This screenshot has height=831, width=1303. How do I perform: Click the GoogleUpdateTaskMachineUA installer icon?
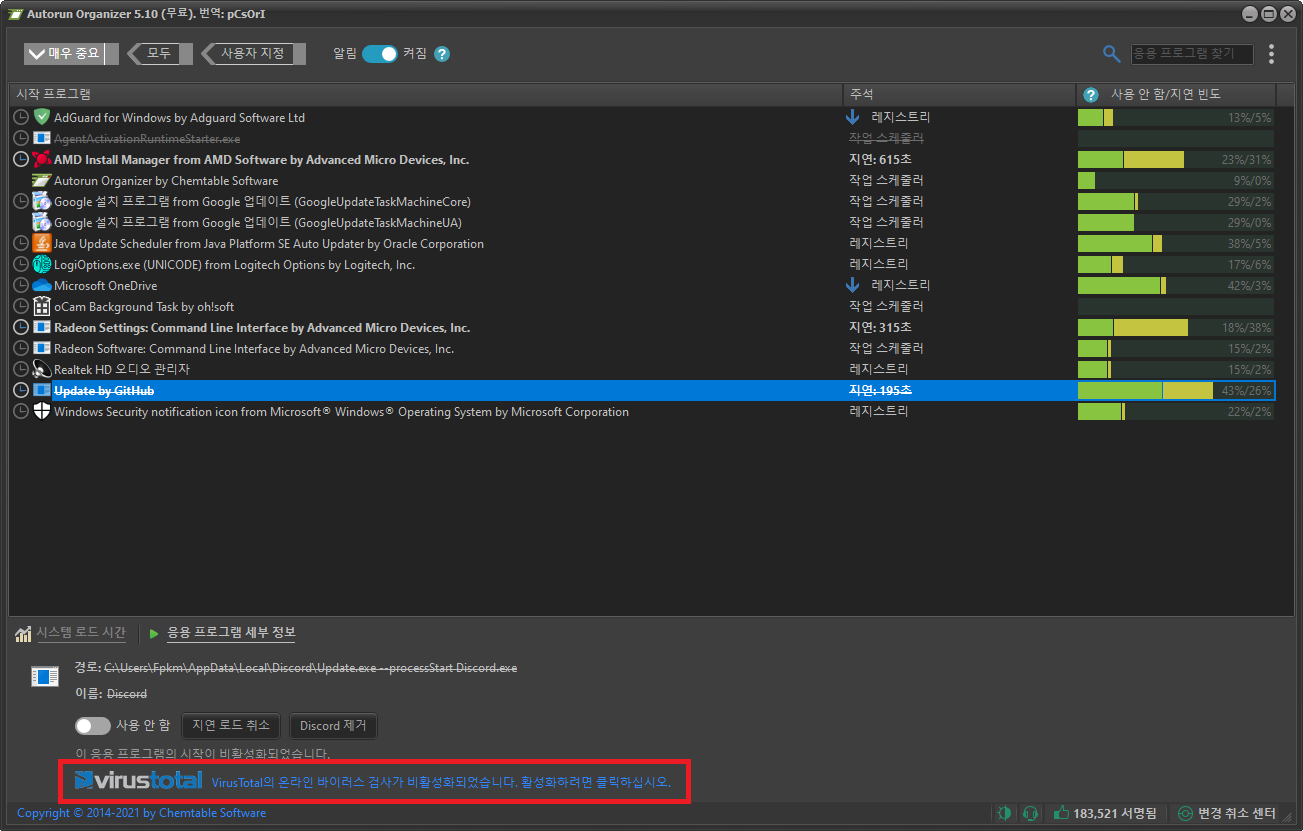click(42, 222)
